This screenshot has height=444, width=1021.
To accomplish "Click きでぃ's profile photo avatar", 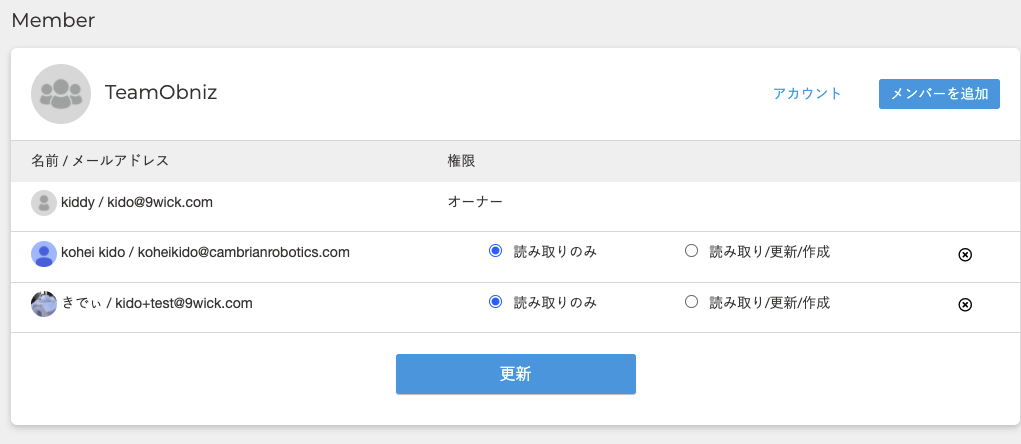I will 43,304.
